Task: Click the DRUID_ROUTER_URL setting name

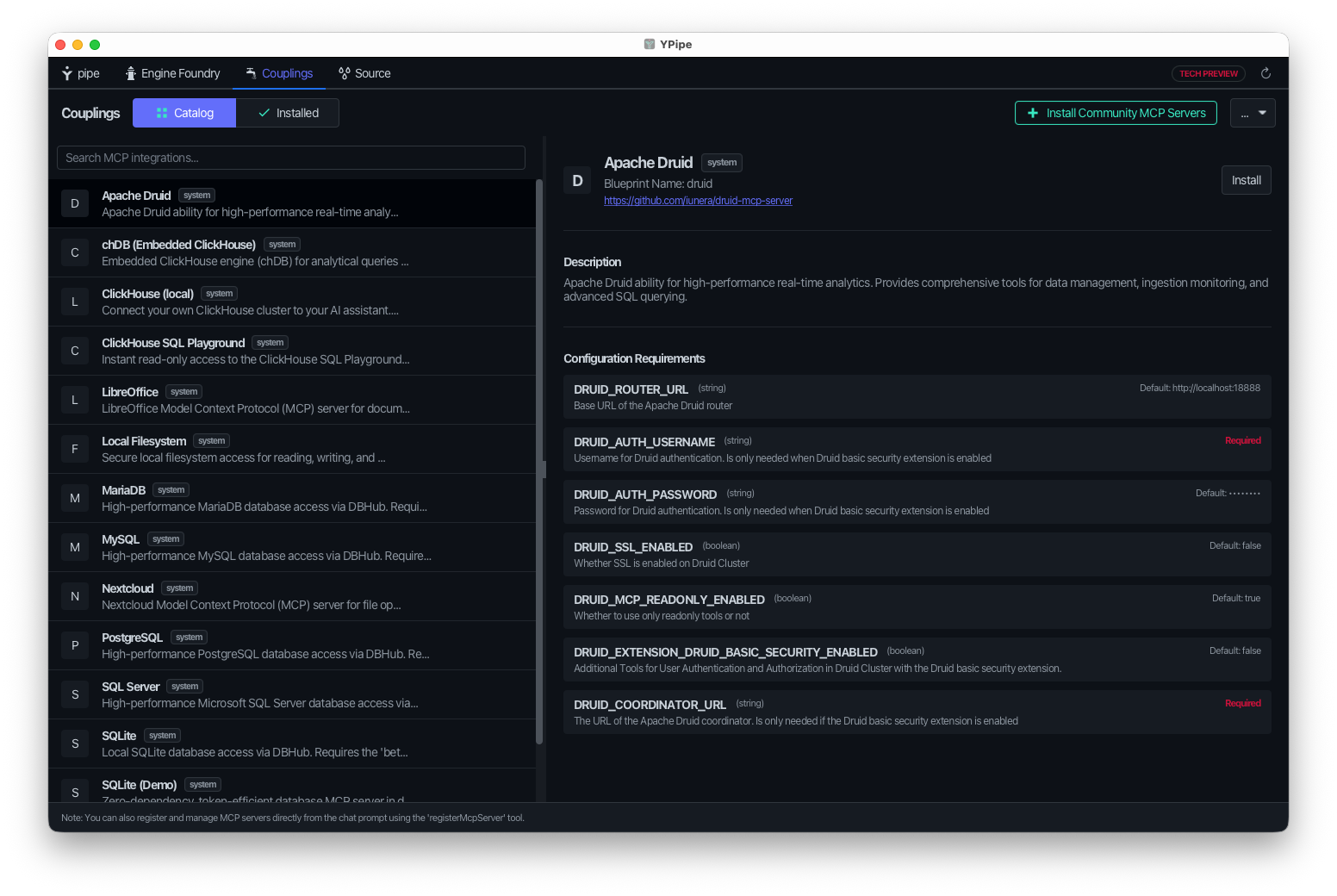Action: coord(631,389)
